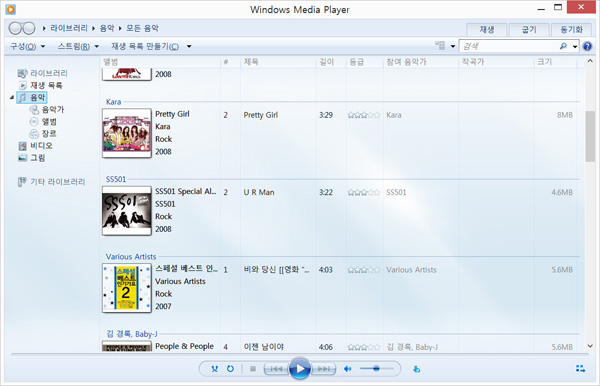This screenshot has width=600, height=386.
Task: Toggle repeat playback
Action: tap(230, 369)
